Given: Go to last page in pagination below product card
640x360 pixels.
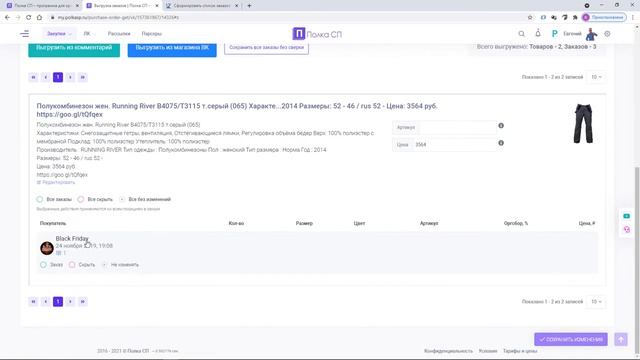Looking at the screenshot, I should [82, 302].
